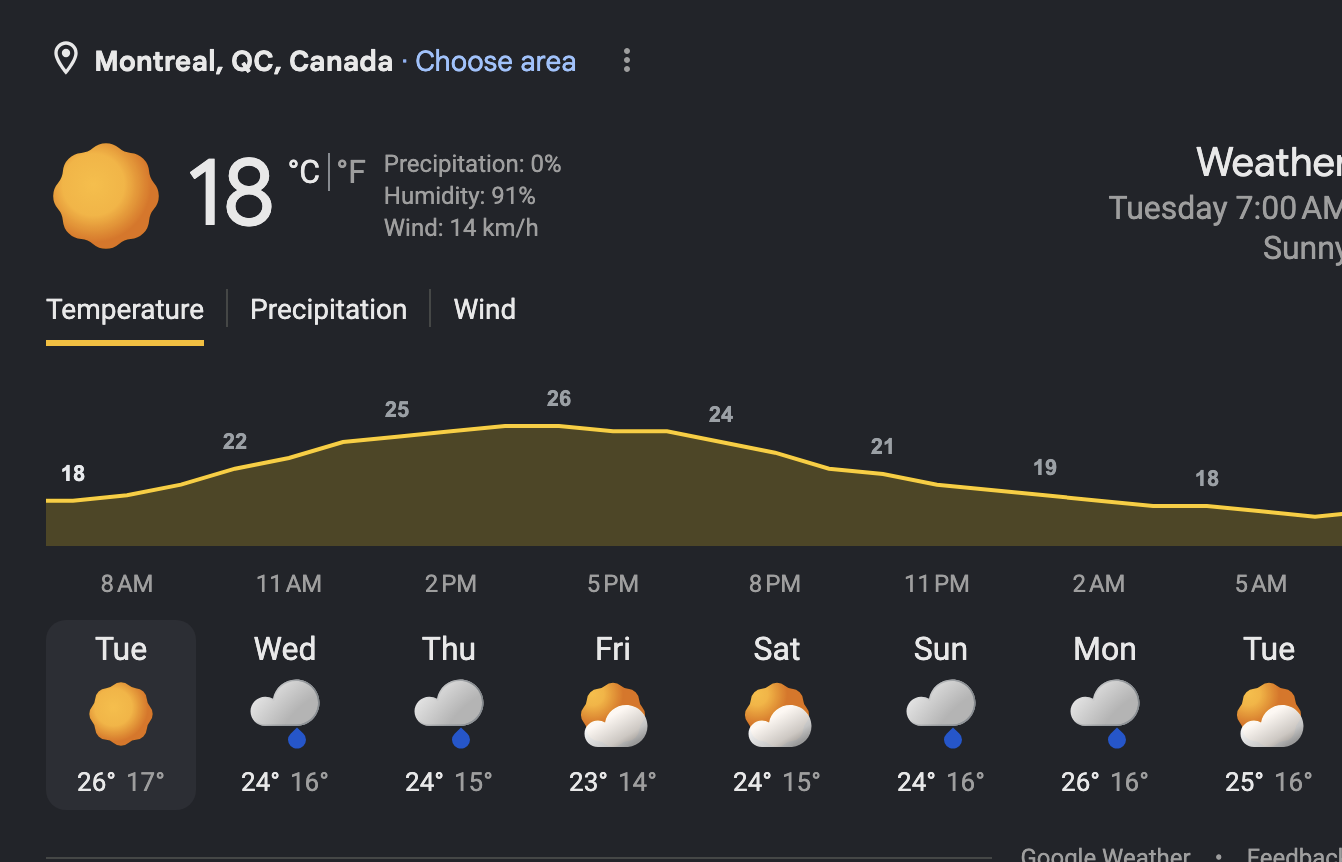This screenshot has height=862, width=1342.
Task: Select next Tuesday's 25° forecast day
Action: [x=1269, y=714]
